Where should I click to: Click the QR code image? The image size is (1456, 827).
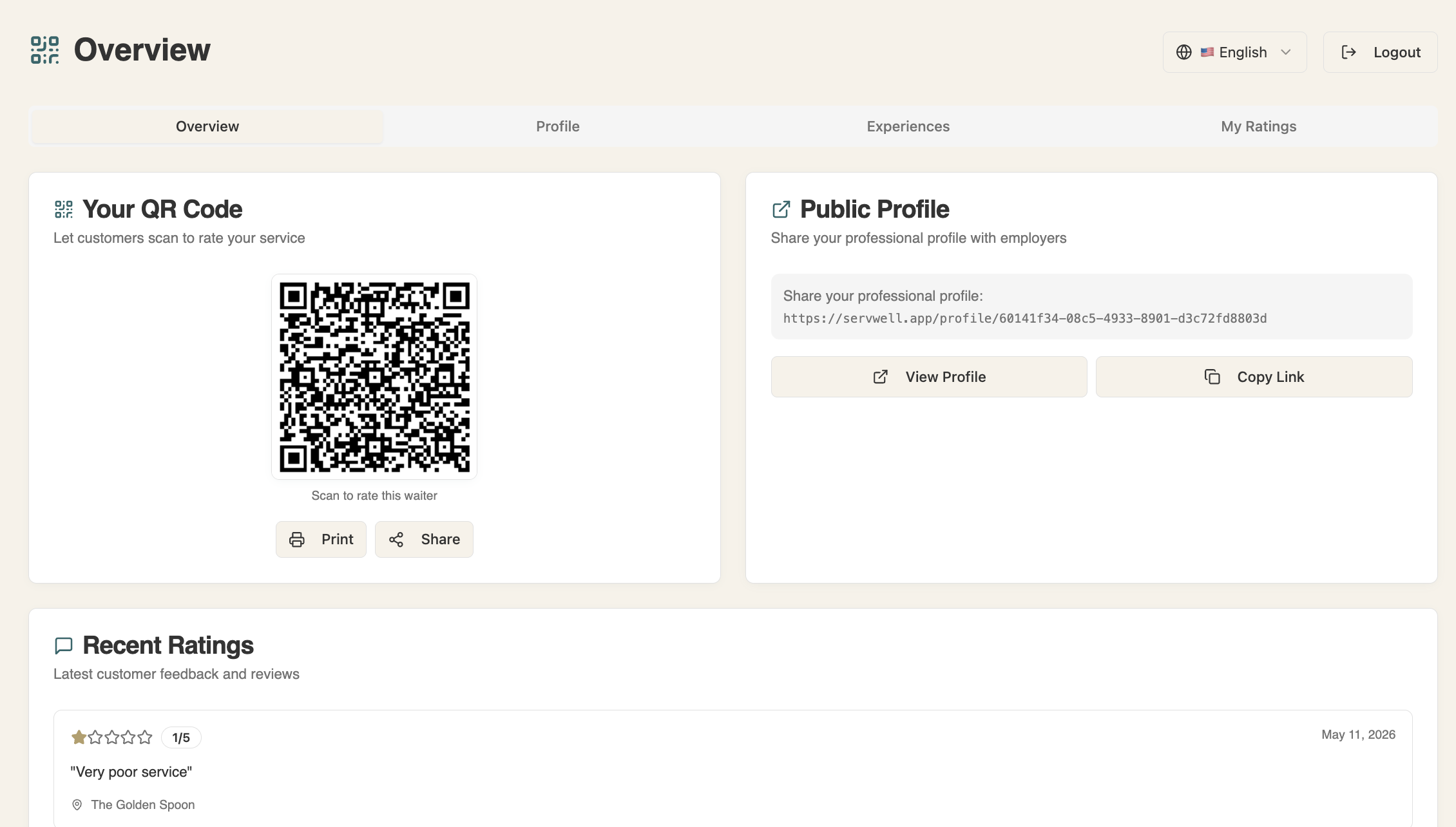(374, 377)
